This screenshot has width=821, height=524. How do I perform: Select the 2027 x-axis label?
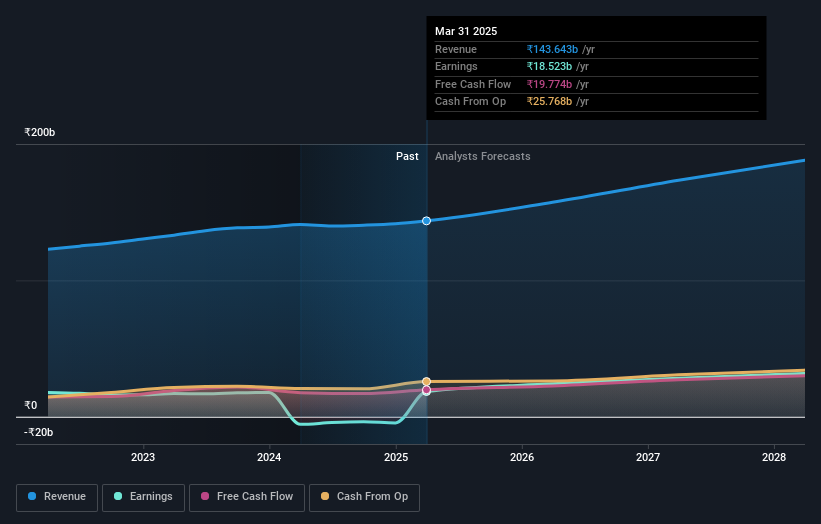[648, 458]
